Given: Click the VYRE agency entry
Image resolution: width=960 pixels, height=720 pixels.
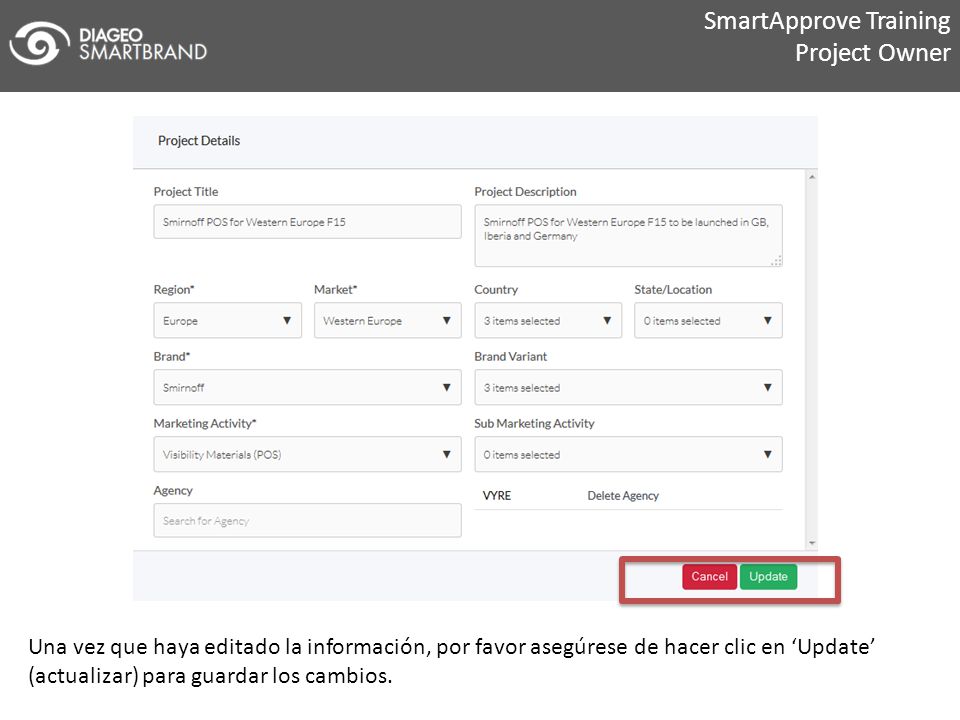Looking at the screenshot, I should (x=497, y=496).
